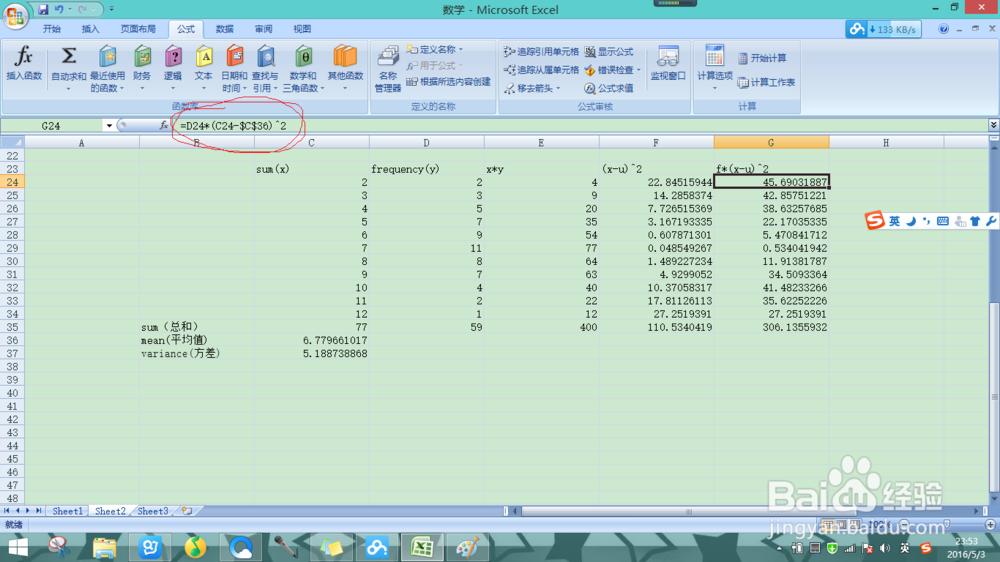The width and height of the screenshot is (1000, 562).
Task: Click the Excel taskbar icon
Action: [422, 547]
